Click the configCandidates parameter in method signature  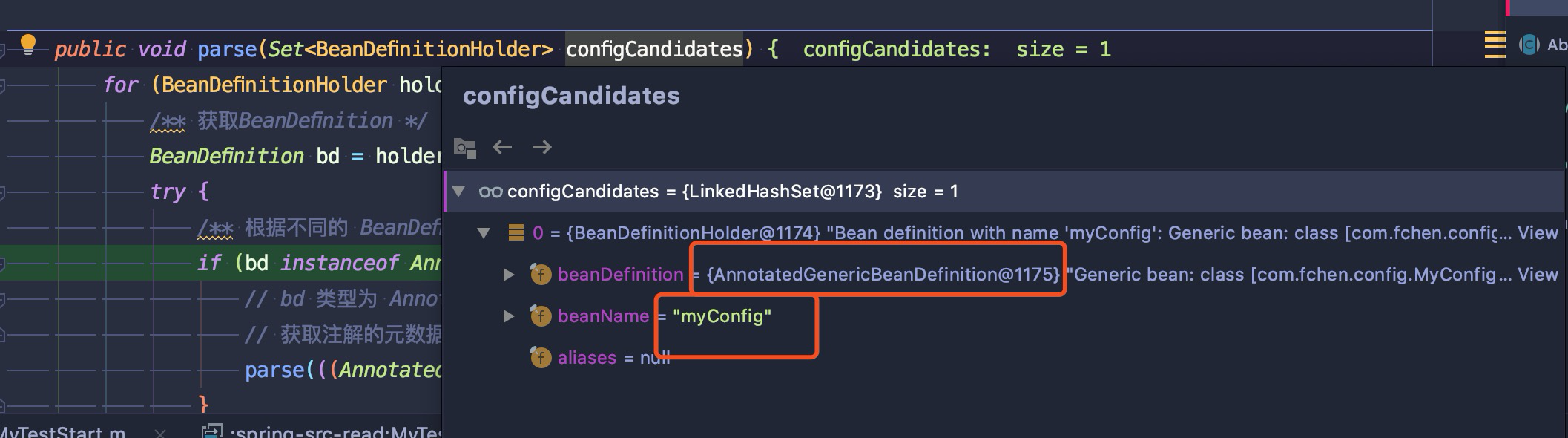coord(654,49)
